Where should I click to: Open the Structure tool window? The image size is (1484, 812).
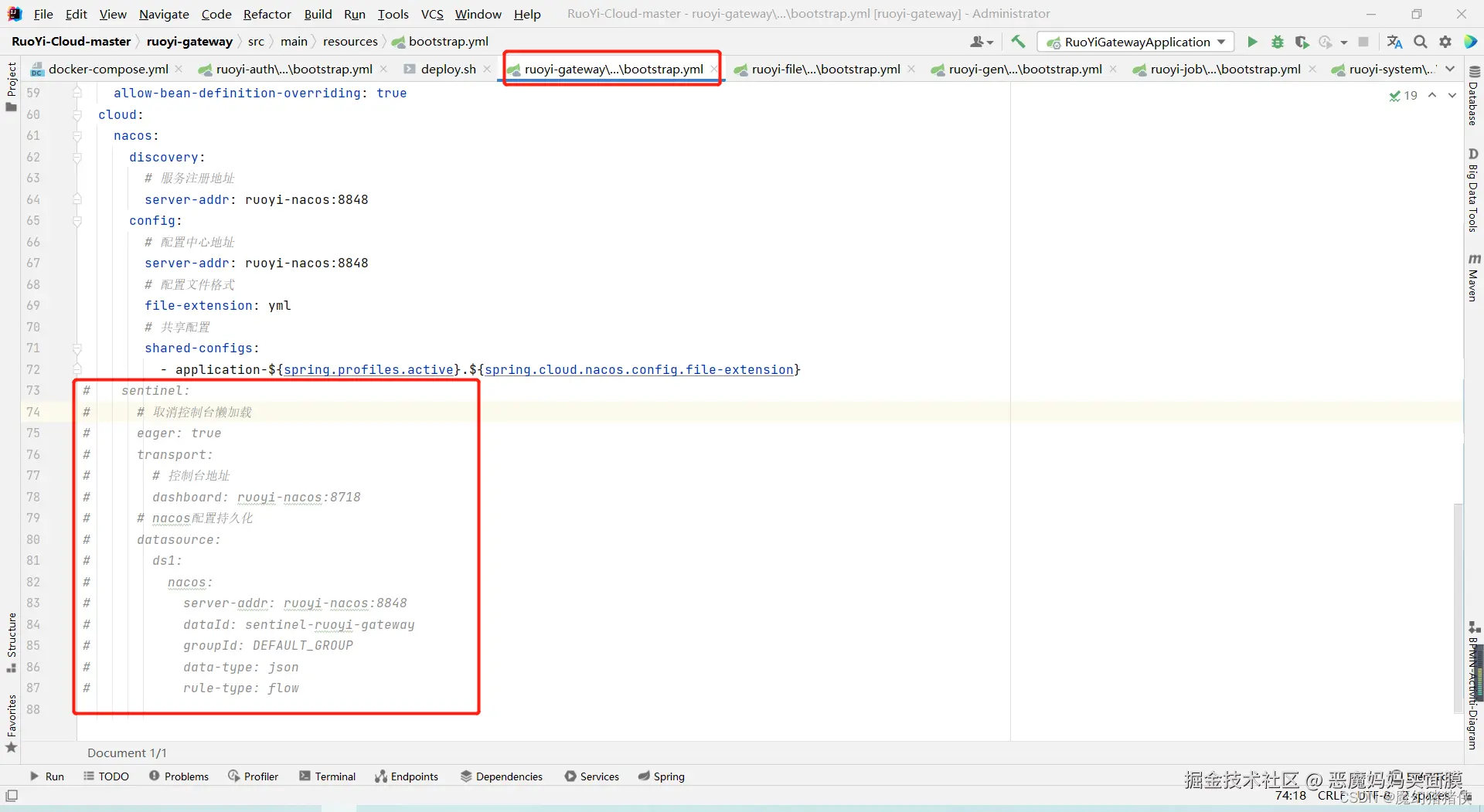pos(11,642)
